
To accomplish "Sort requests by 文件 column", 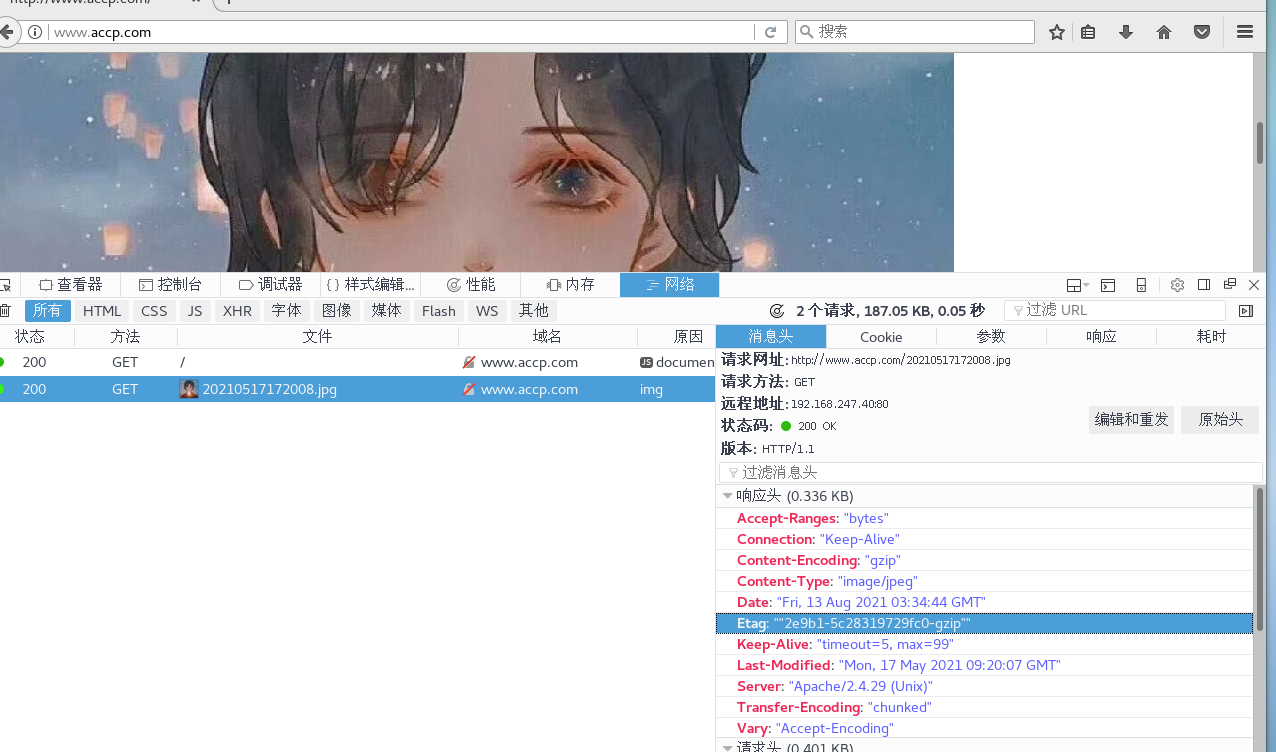I will click(317, 337).
